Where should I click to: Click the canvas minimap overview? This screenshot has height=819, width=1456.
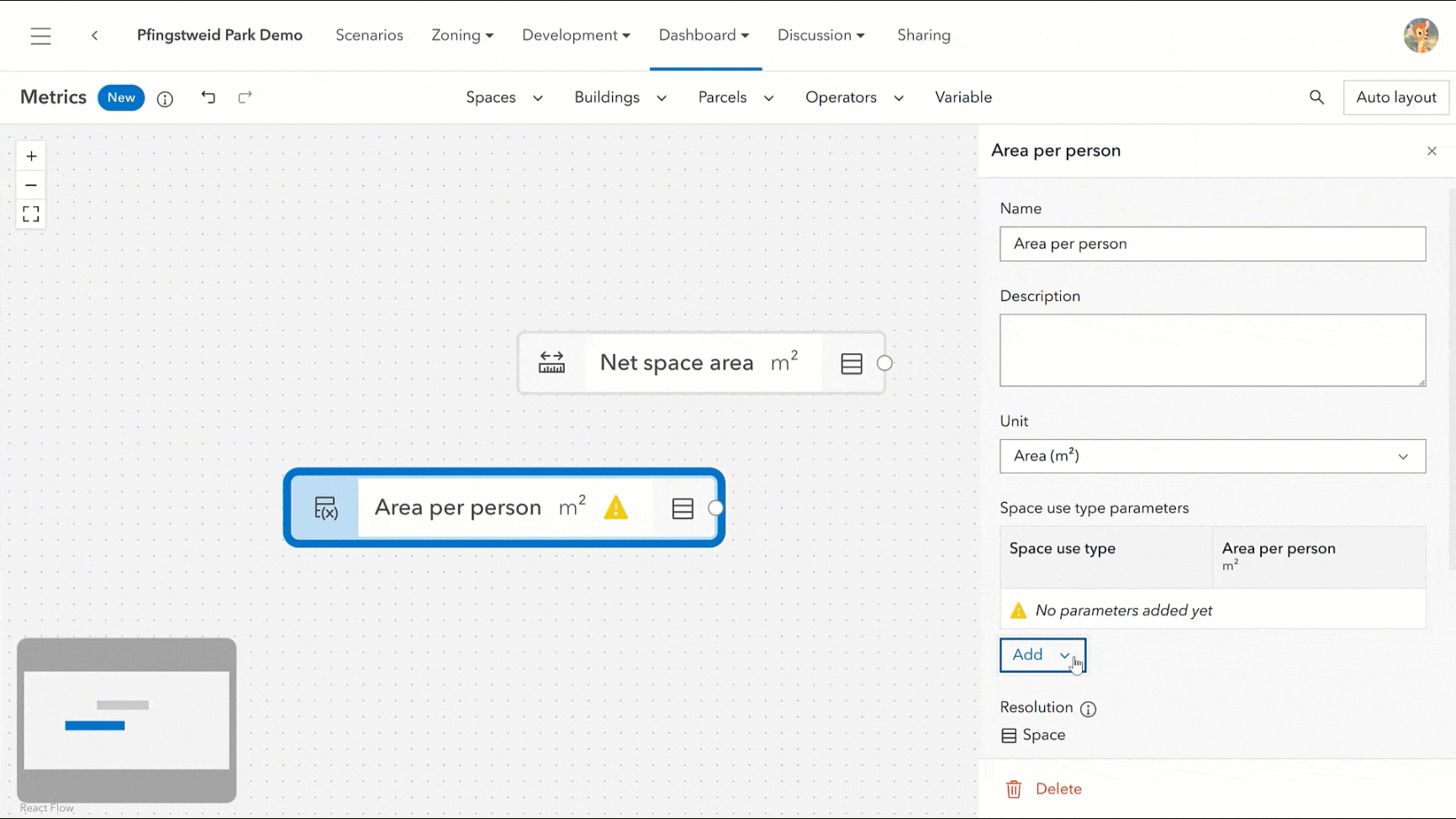point(127,720)
